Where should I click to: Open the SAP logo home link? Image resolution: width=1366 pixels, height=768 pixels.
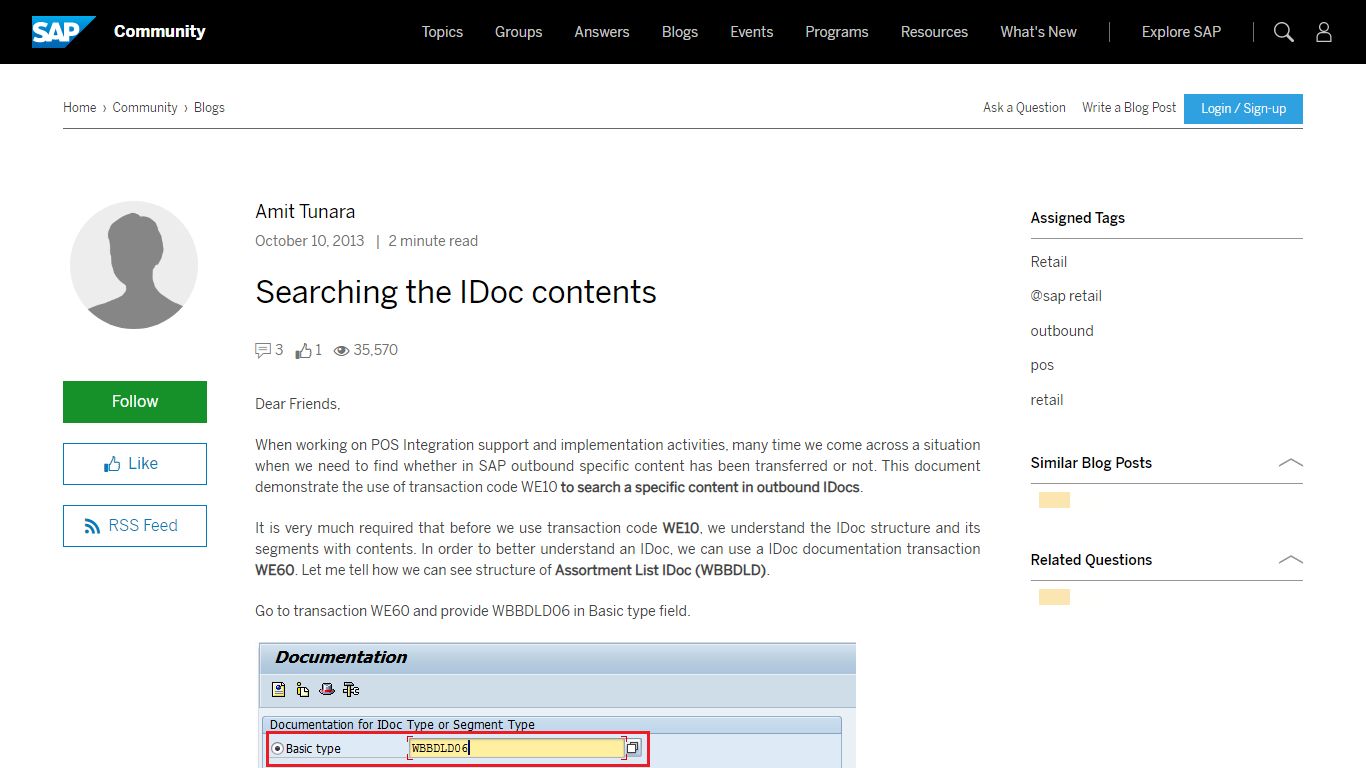[63, 32]
